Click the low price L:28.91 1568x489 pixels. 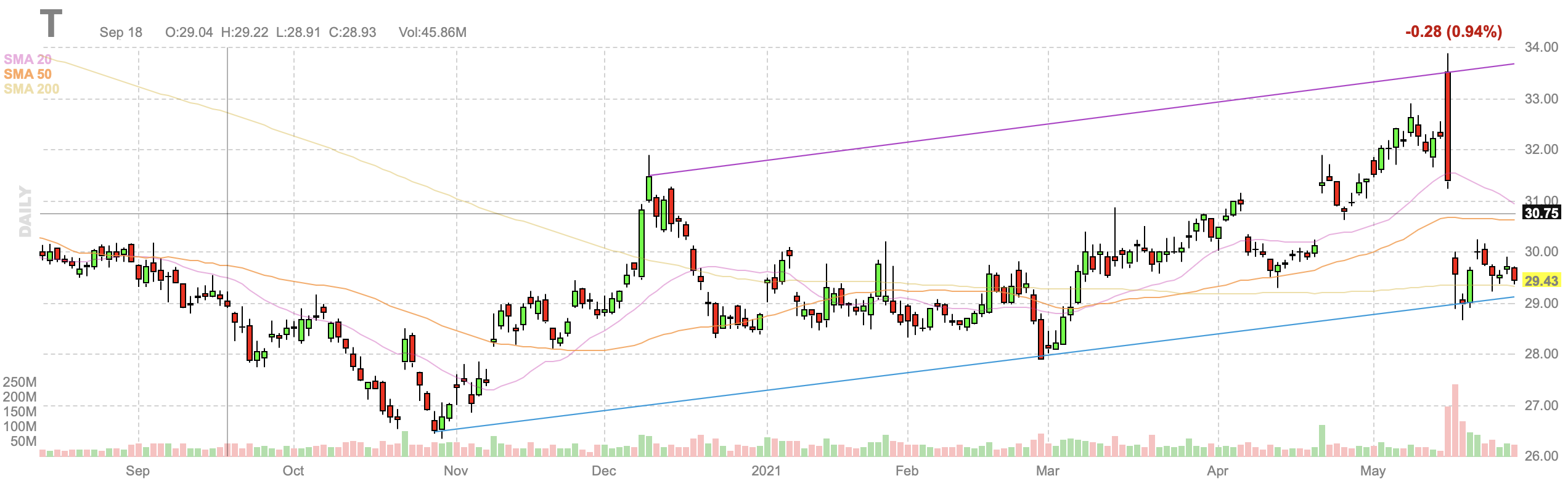click(x=298, y=33)
